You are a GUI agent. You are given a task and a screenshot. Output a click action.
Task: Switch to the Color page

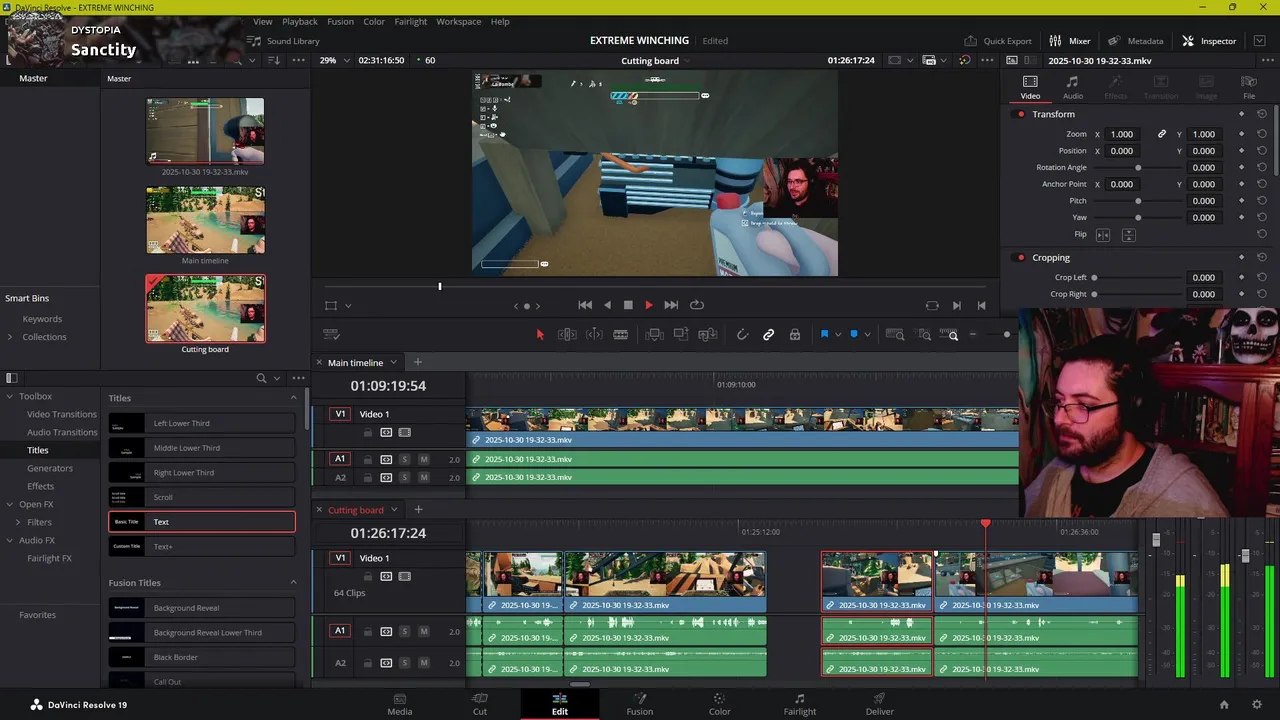click(x=719, y=704)
